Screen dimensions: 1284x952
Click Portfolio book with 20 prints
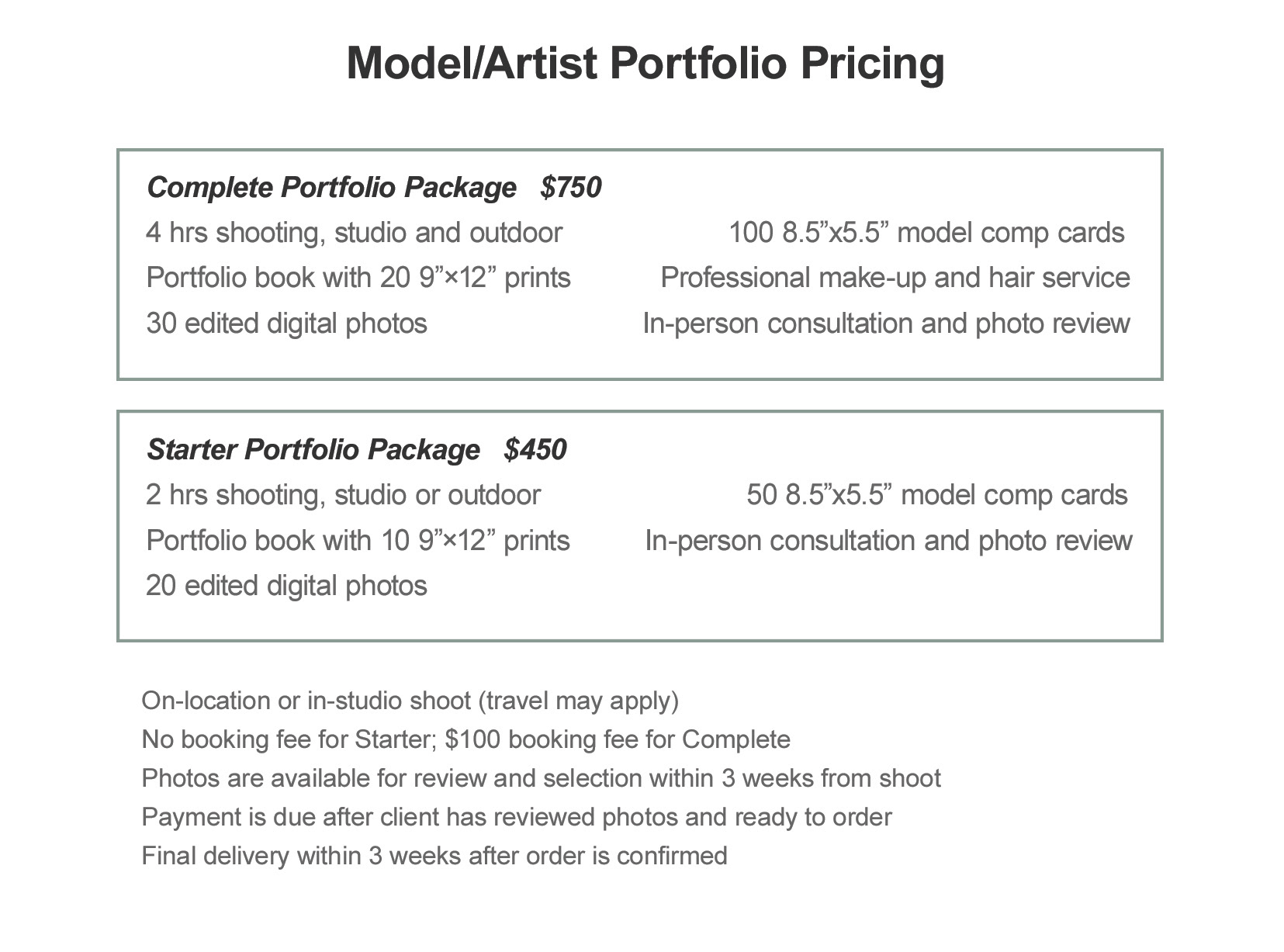(x=358, y=278)
